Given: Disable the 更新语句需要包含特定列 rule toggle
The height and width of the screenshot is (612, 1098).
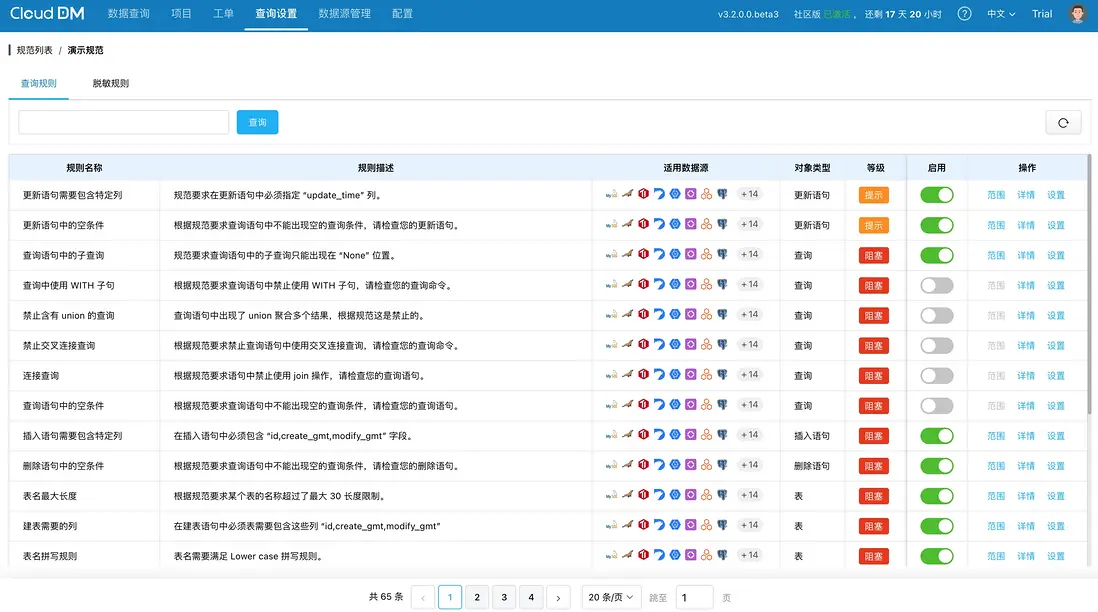Looking at the screenshot, I should click(x=937, y=195).
